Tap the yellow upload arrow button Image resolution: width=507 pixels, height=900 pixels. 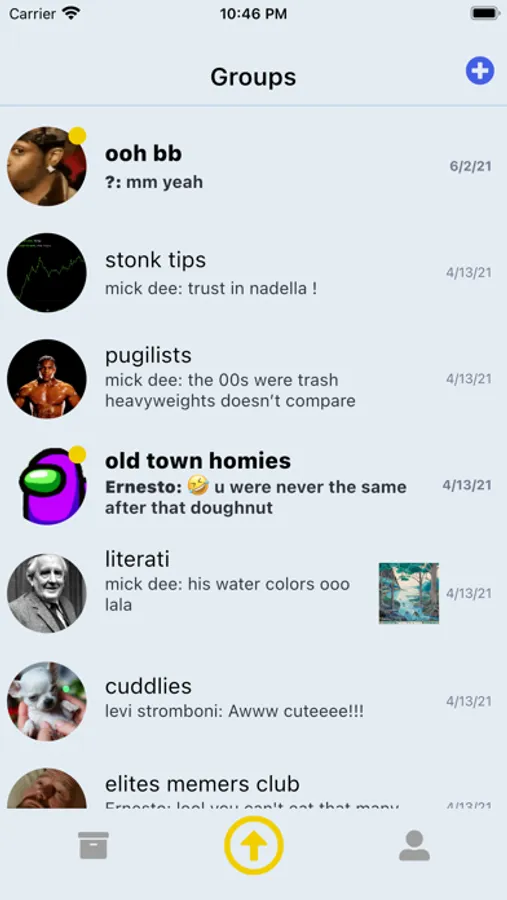[254, 845]
